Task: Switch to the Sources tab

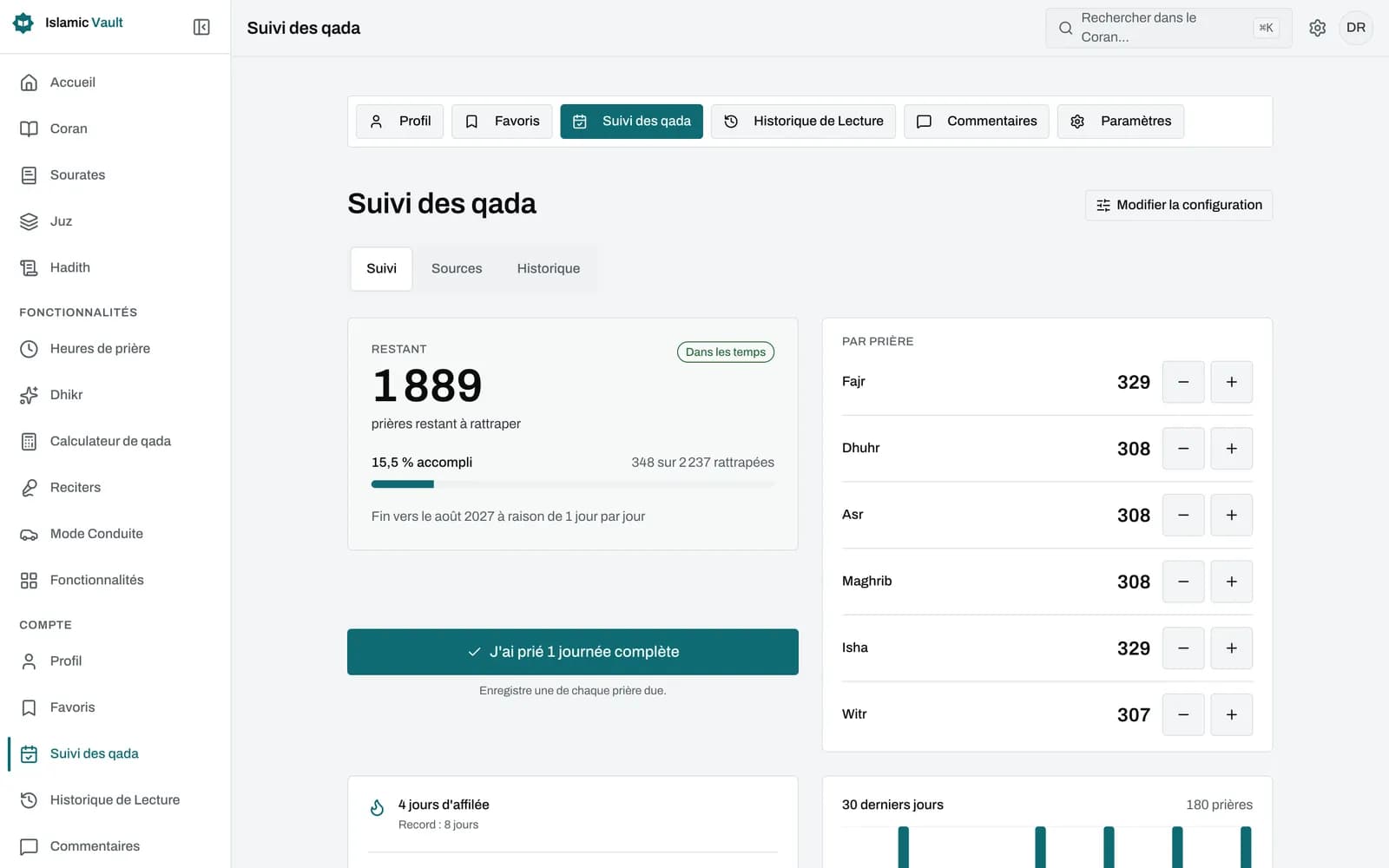Action: tap(457, 269)
